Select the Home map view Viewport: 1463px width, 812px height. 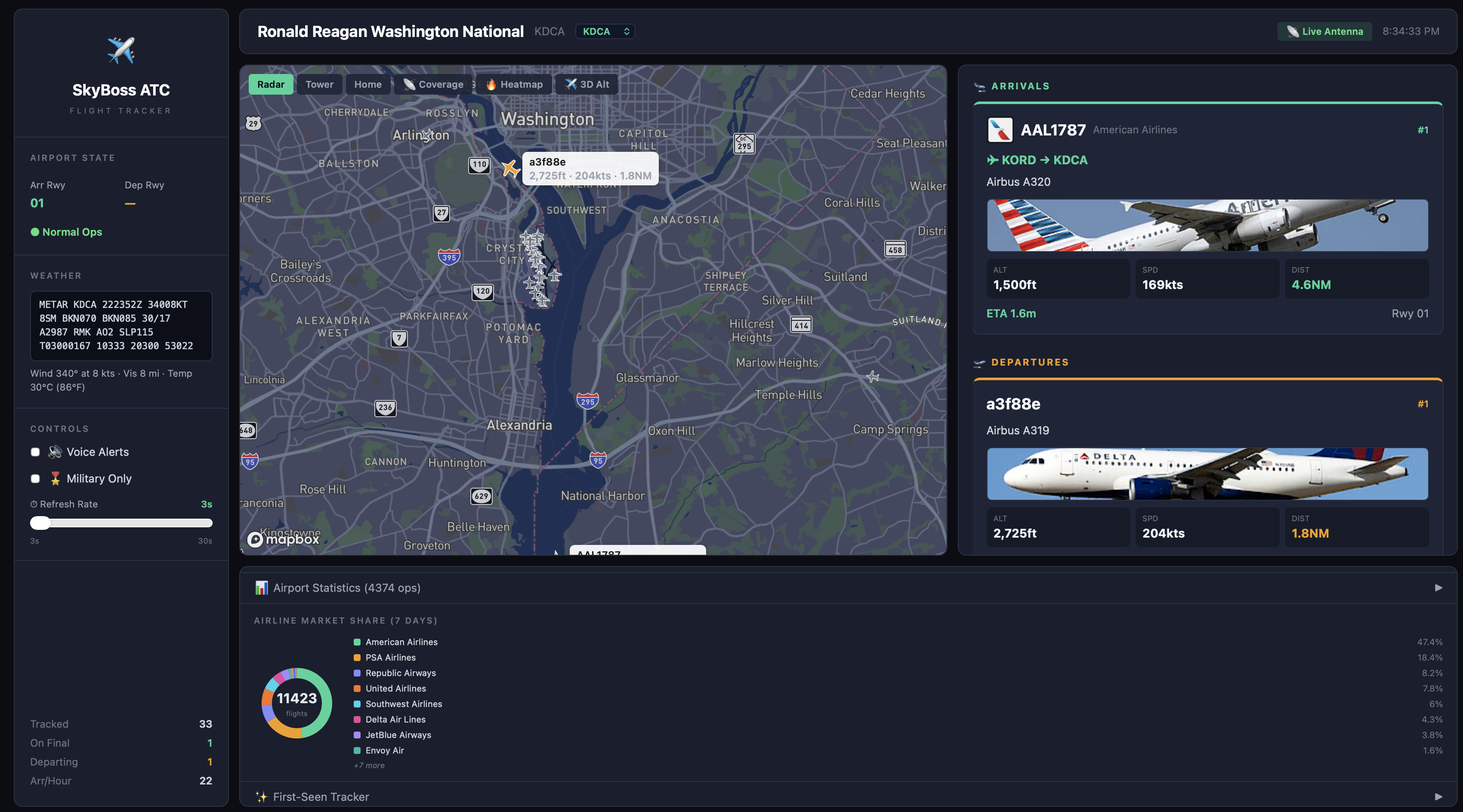point(368,84)
